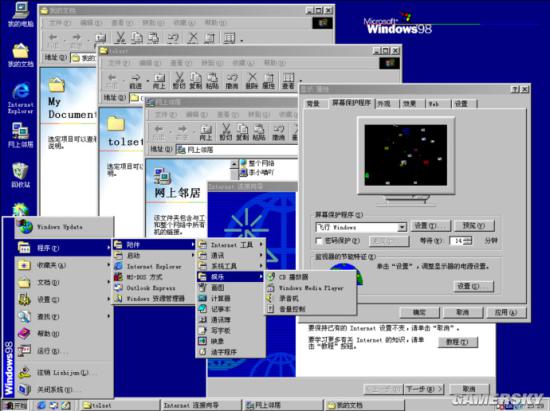Click 关闭系统 shut down in Start menu

click(64, 389)
